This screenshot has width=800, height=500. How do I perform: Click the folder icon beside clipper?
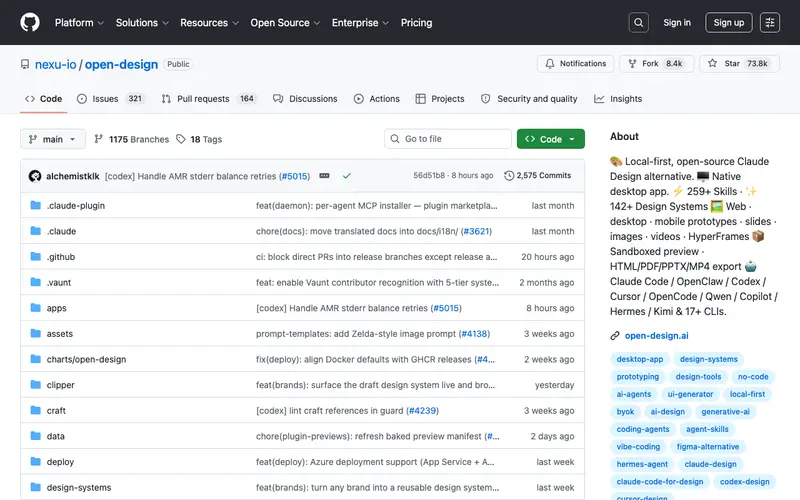[x=36, y=384]
